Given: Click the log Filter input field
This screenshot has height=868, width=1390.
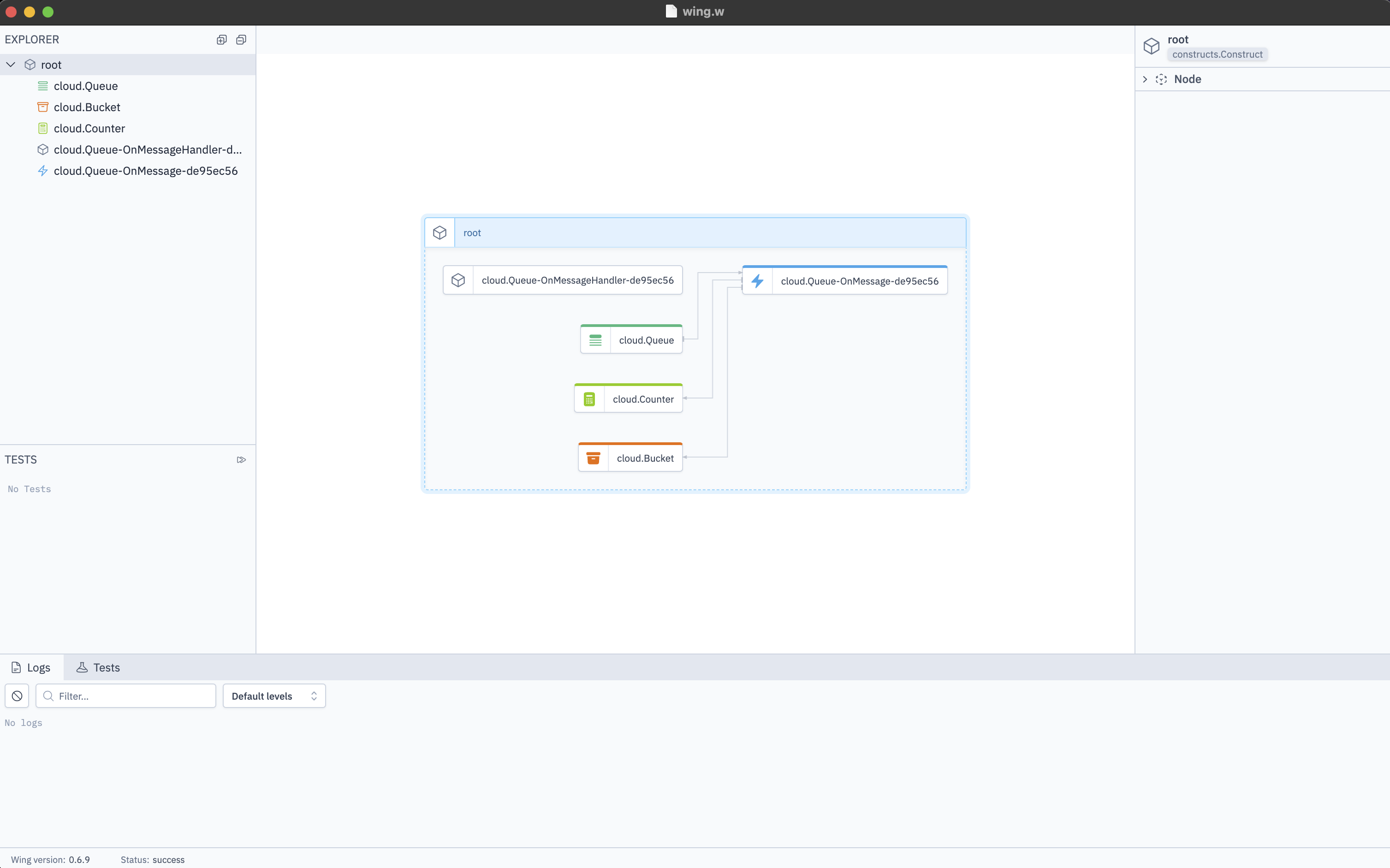Looking at the screenshot, I should coord(132,696).
